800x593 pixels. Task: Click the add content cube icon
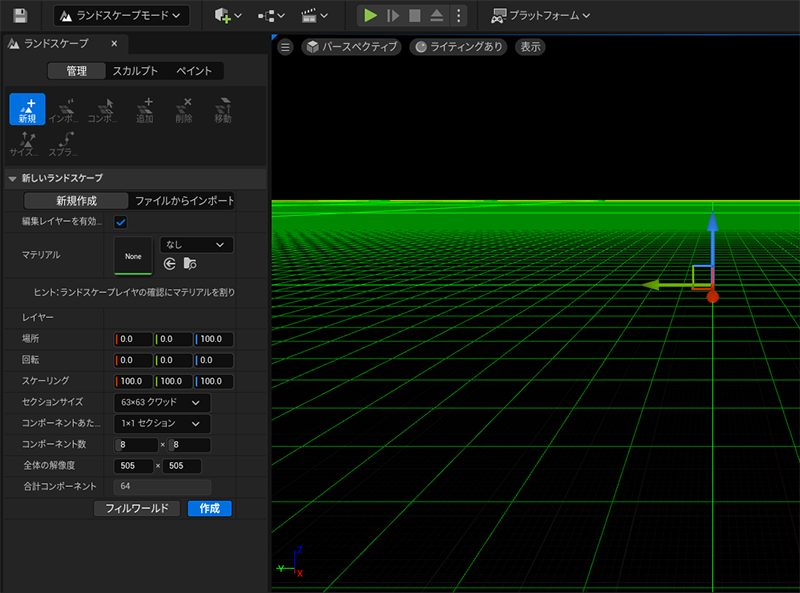[223, 16]
